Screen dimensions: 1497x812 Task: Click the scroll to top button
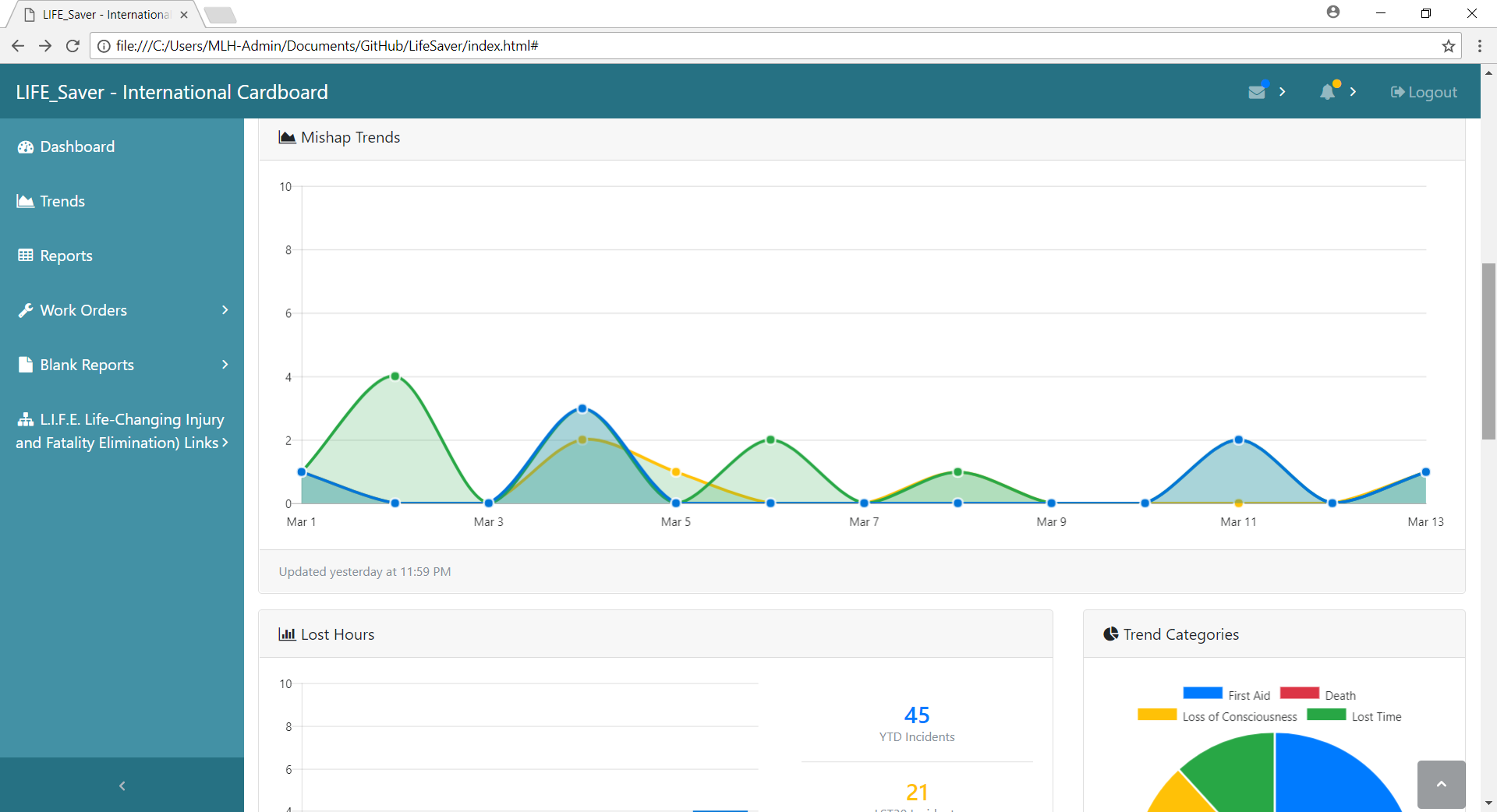click(1441, 785)
